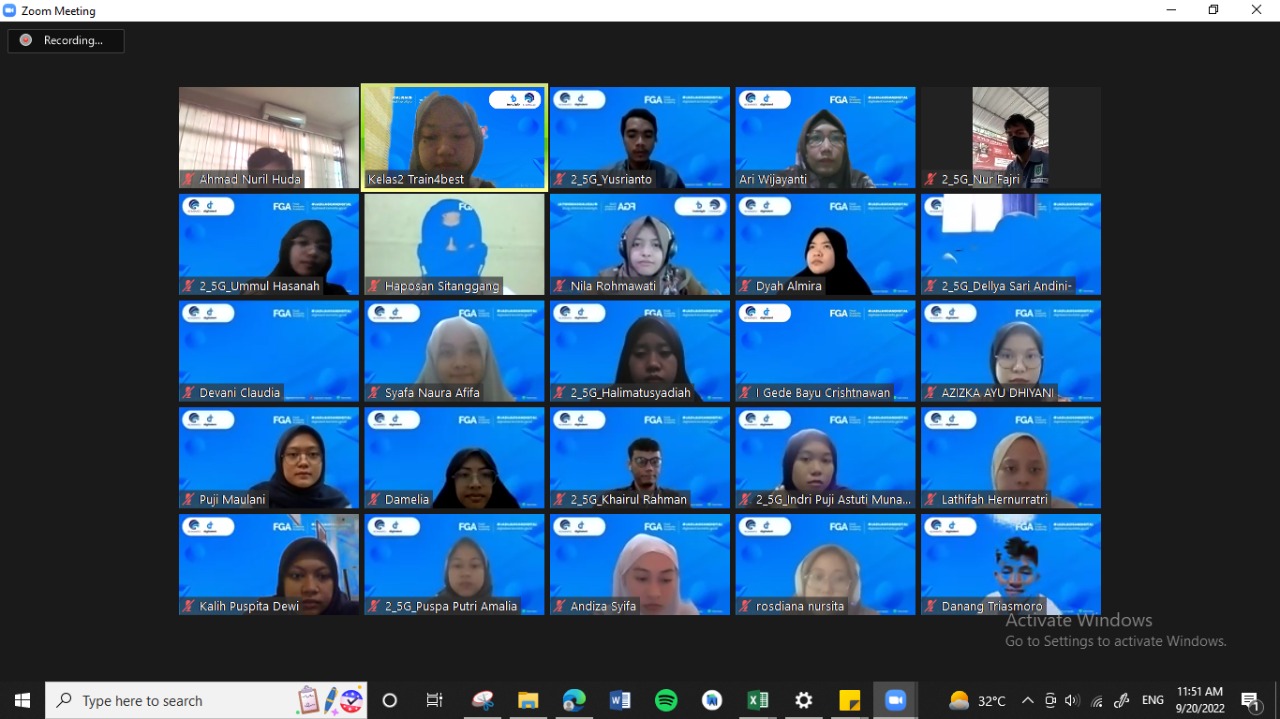The height and width of the screenshot is (719, 1280).
Task: Open Spotify from the taskbar
Action: point(666,700)
